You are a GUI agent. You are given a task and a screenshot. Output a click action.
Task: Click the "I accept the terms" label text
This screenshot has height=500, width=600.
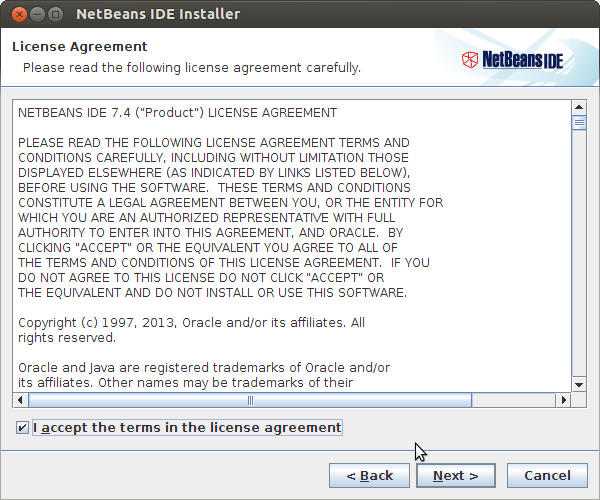click(187, 427)
